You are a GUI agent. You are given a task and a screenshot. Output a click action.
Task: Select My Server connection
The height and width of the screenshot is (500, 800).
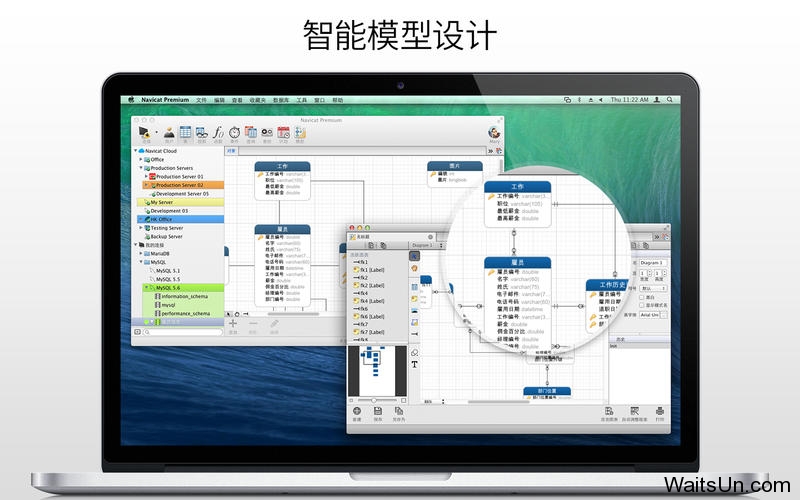[180, 203]
